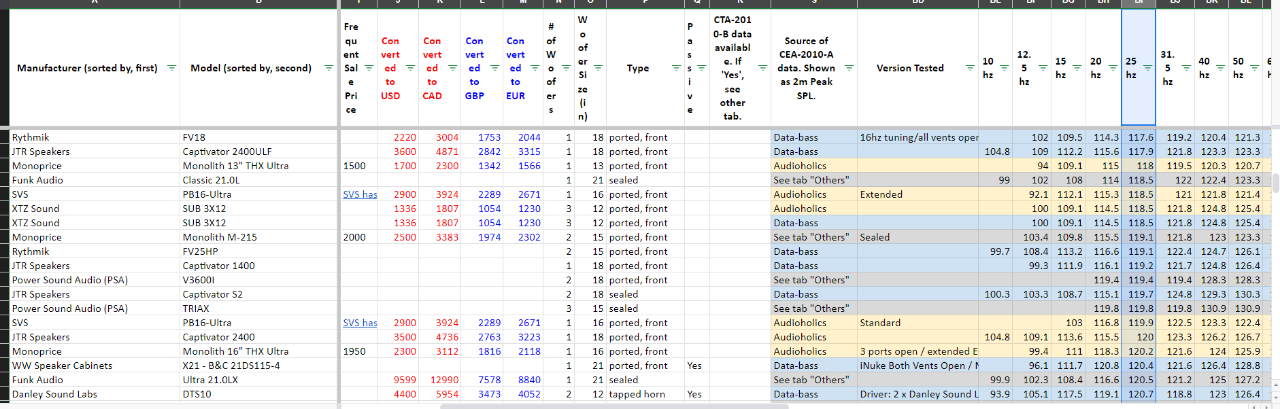Expand the 40 hz column filter dropdown
Screen dimensions: 1280x409
click(1220, 68)
